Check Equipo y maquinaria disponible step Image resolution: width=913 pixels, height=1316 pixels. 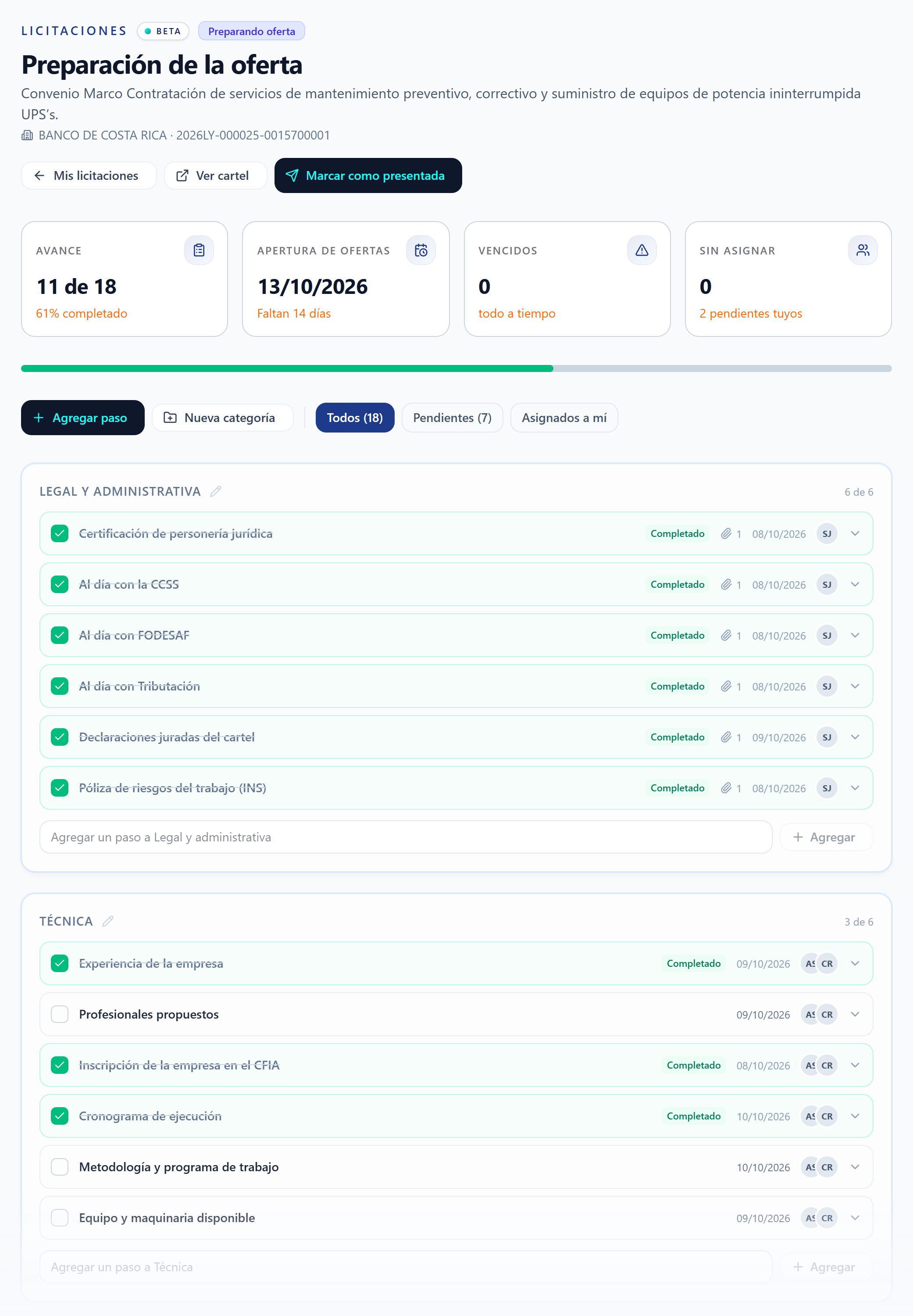pos(60,1218)
